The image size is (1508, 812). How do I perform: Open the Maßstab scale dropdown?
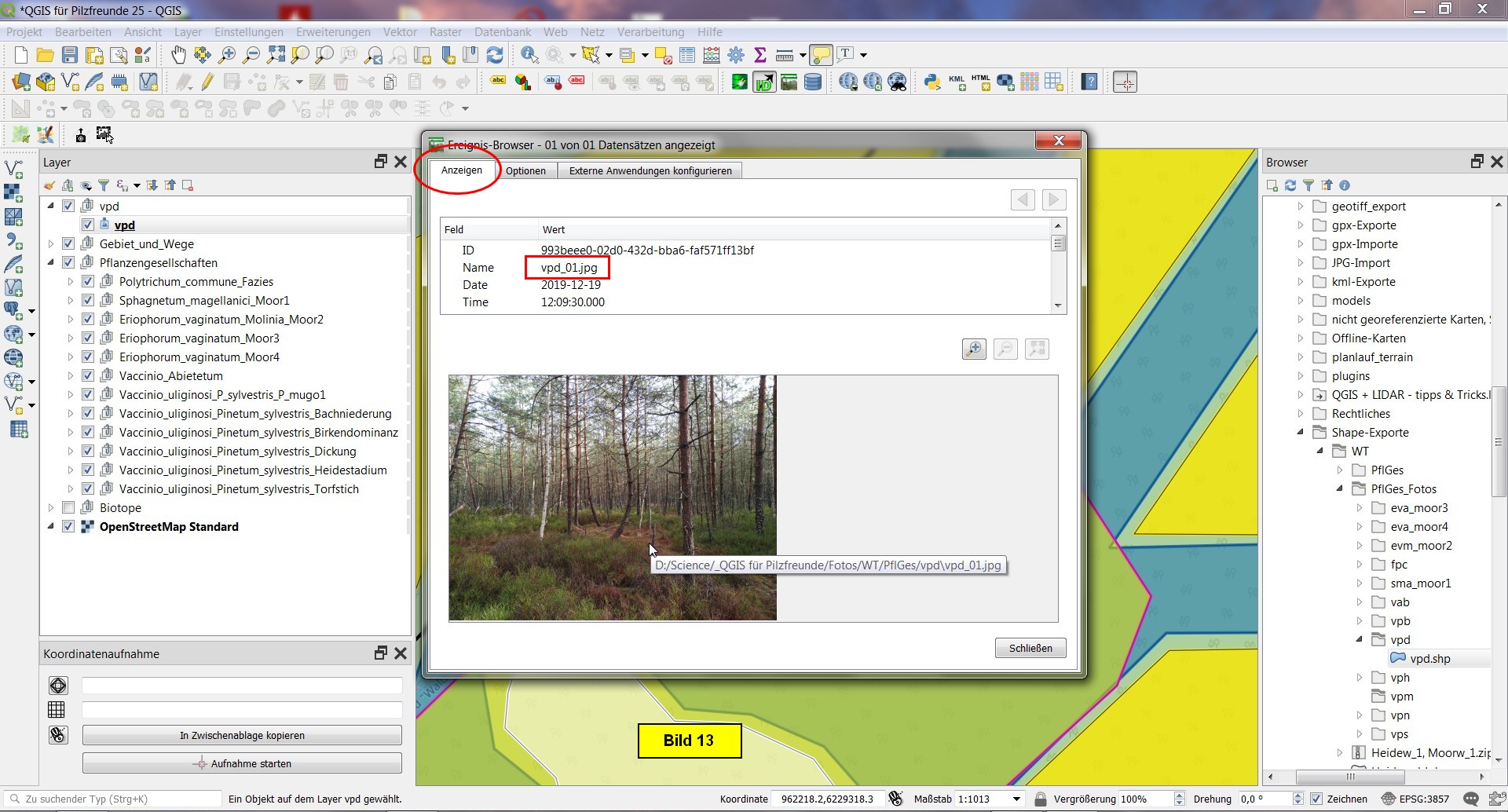click(1016, 799)
